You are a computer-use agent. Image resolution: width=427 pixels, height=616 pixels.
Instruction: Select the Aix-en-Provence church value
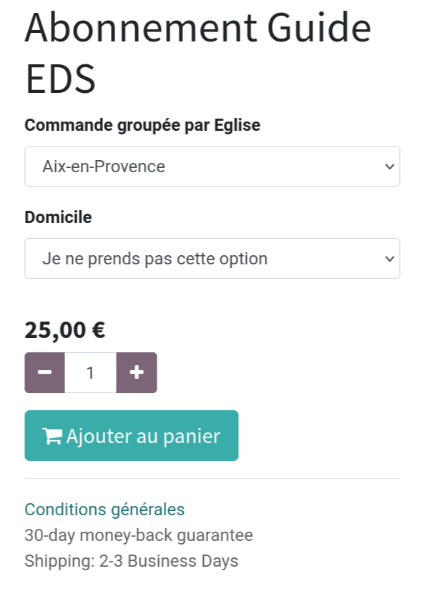[104, 167]
